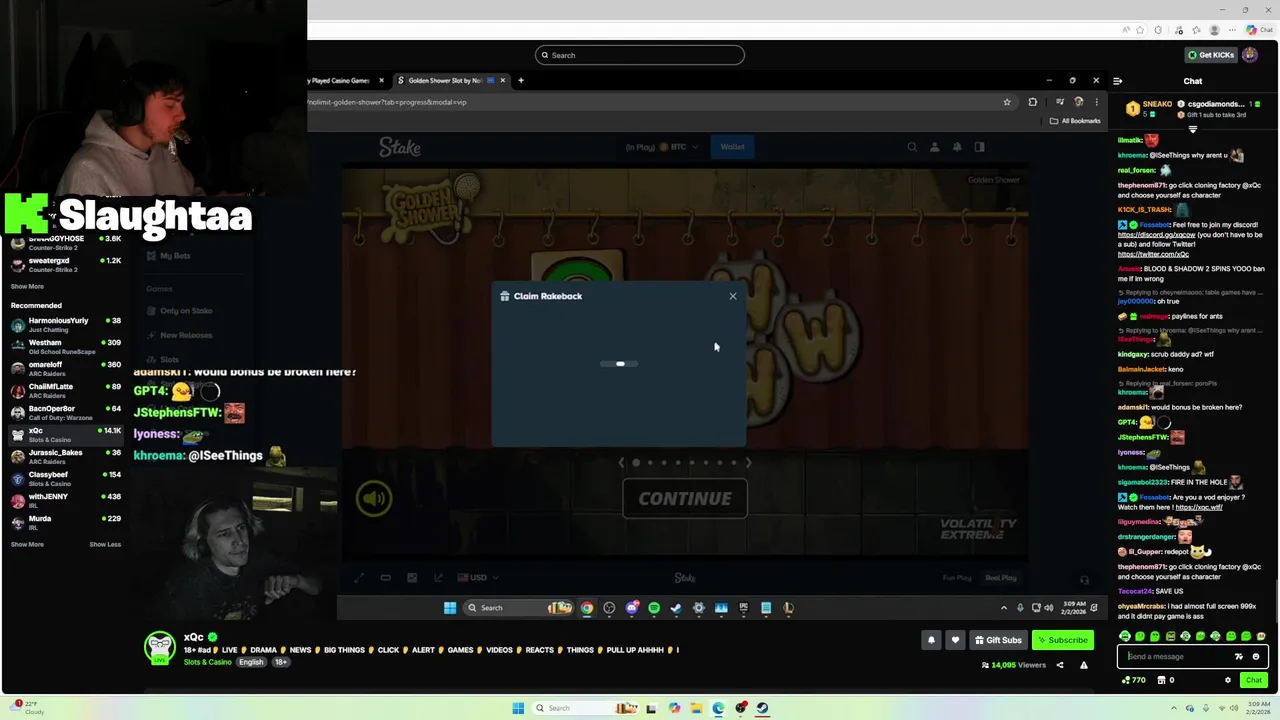Screen dimensions: 1280x720
Task: Open the All Bookmarks folder
Action: click(x=1075, y=121)
